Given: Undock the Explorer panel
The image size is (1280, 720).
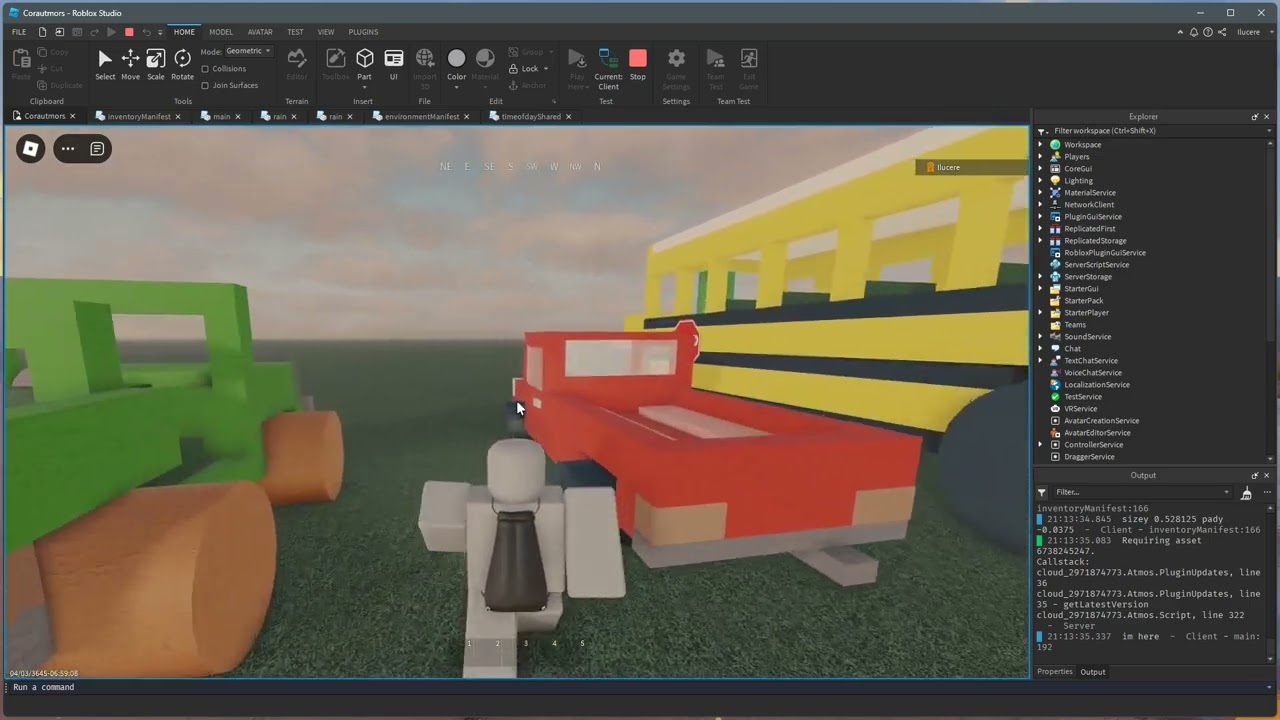Looking at the screenshot, I should (1254, 117).
